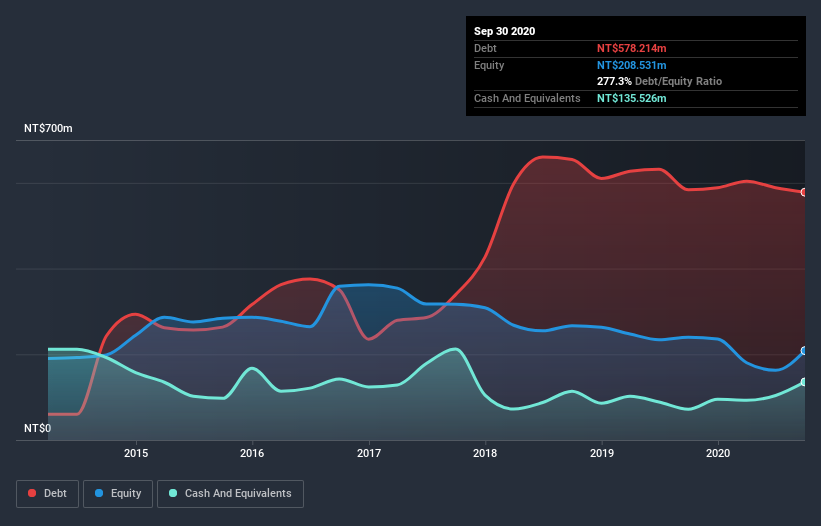Click the NT$700m y-axis label

[48, 128]
